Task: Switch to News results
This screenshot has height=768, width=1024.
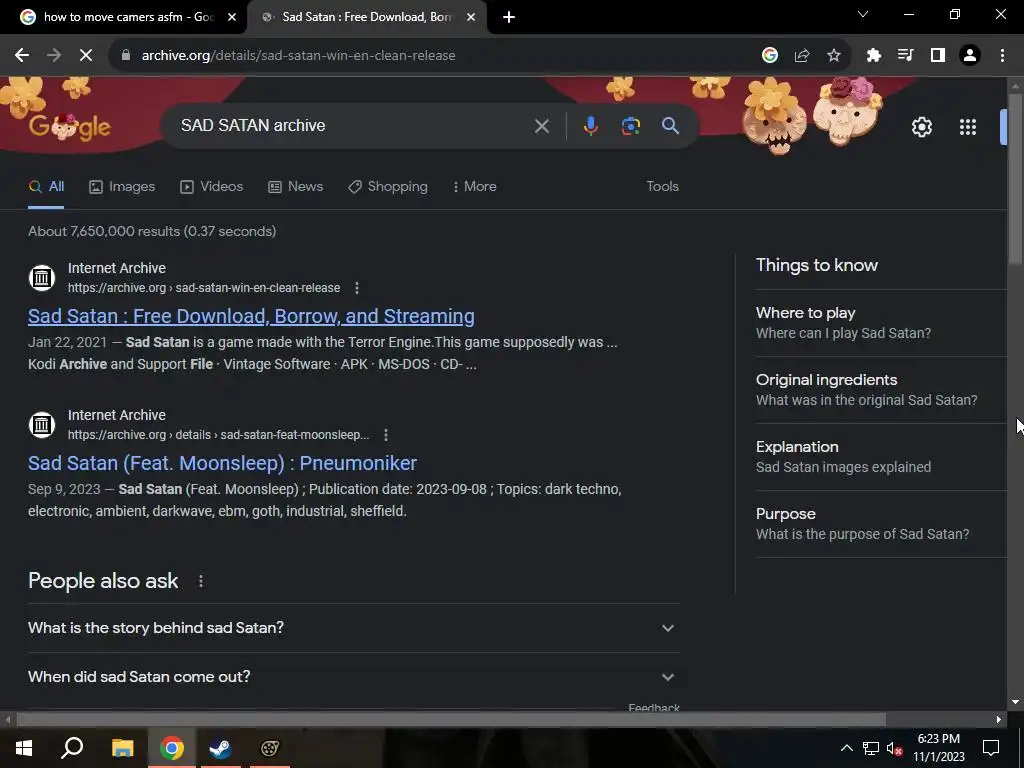Action: [296, 187]
